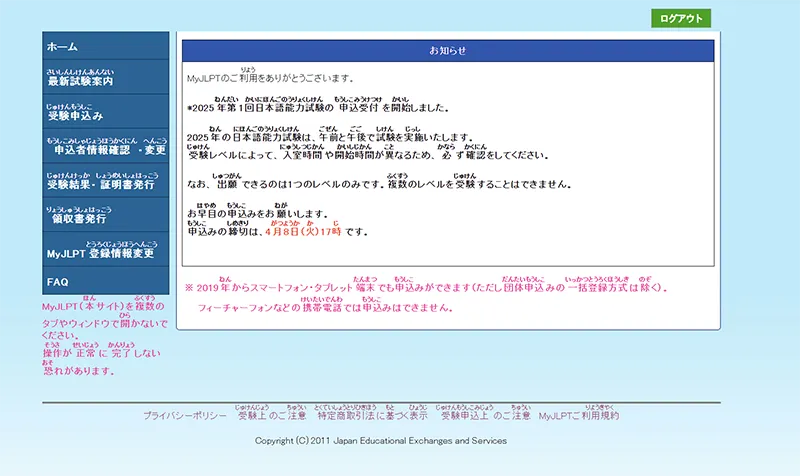Click the green ログアウト logout button
This screenshot has height=476, width=800.
[681, 18]
